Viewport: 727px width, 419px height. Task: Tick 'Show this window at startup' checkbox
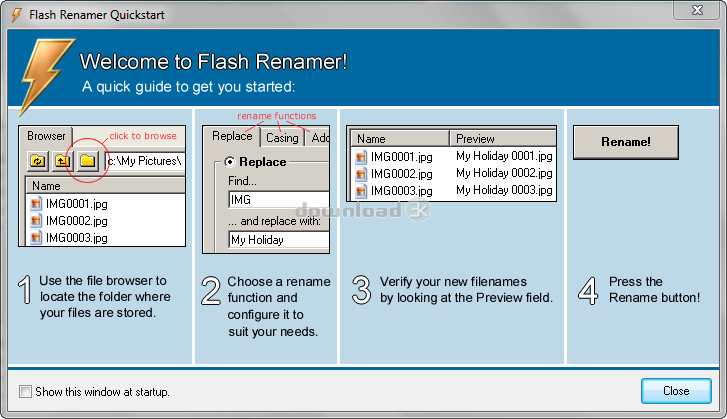pyautogui.click(x=26, y=391)
